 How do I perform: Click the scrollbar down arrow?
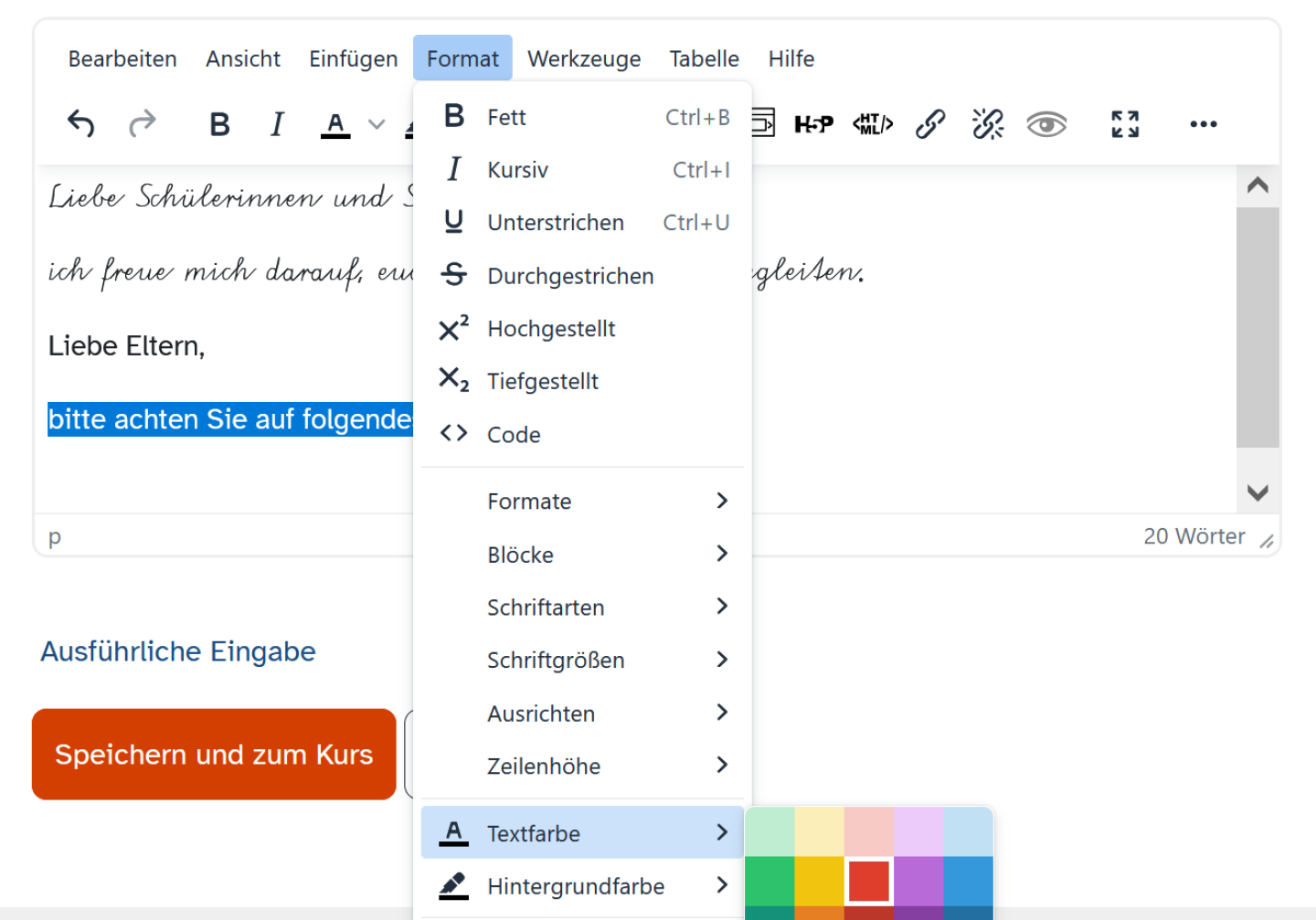click(x=1258, y=492)
